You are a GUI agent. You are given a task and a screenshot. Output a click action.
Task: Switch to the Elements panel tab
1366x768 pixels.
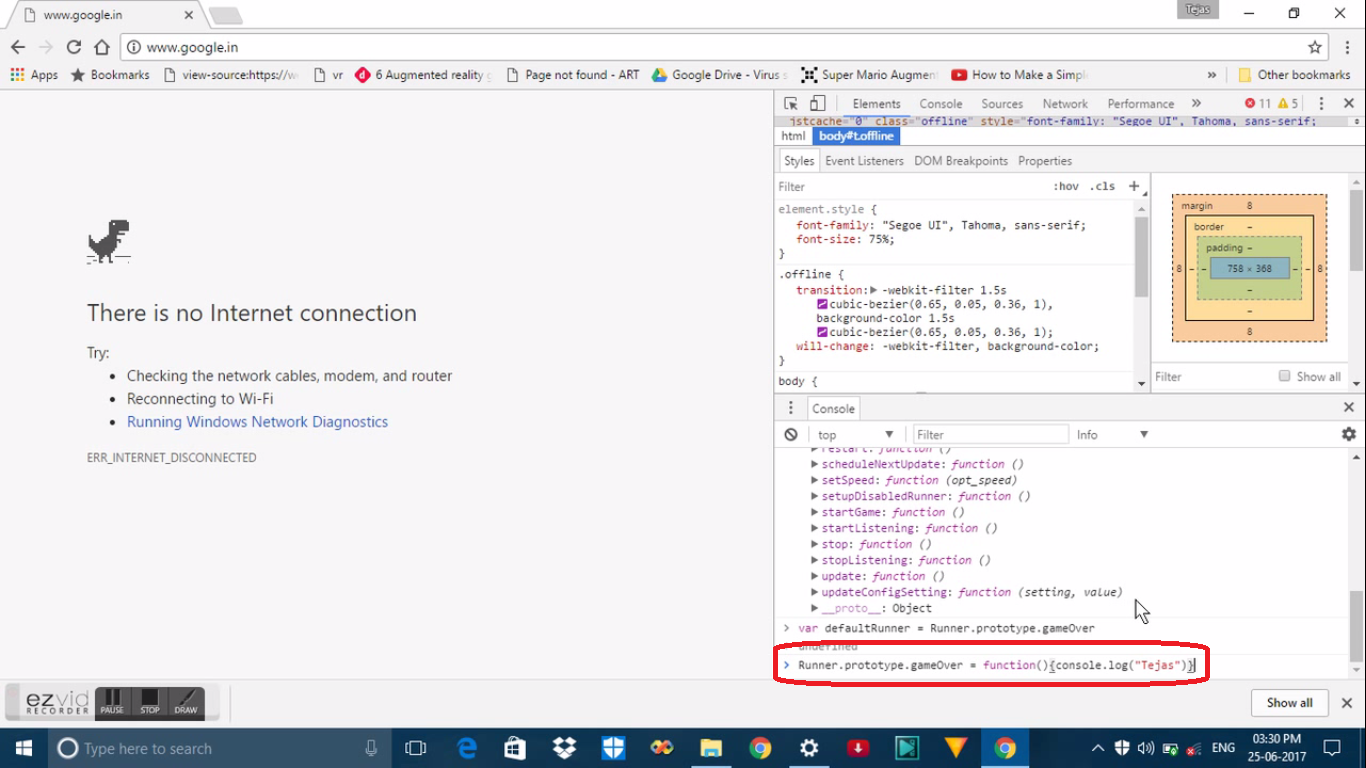click(x=876, y=104)
